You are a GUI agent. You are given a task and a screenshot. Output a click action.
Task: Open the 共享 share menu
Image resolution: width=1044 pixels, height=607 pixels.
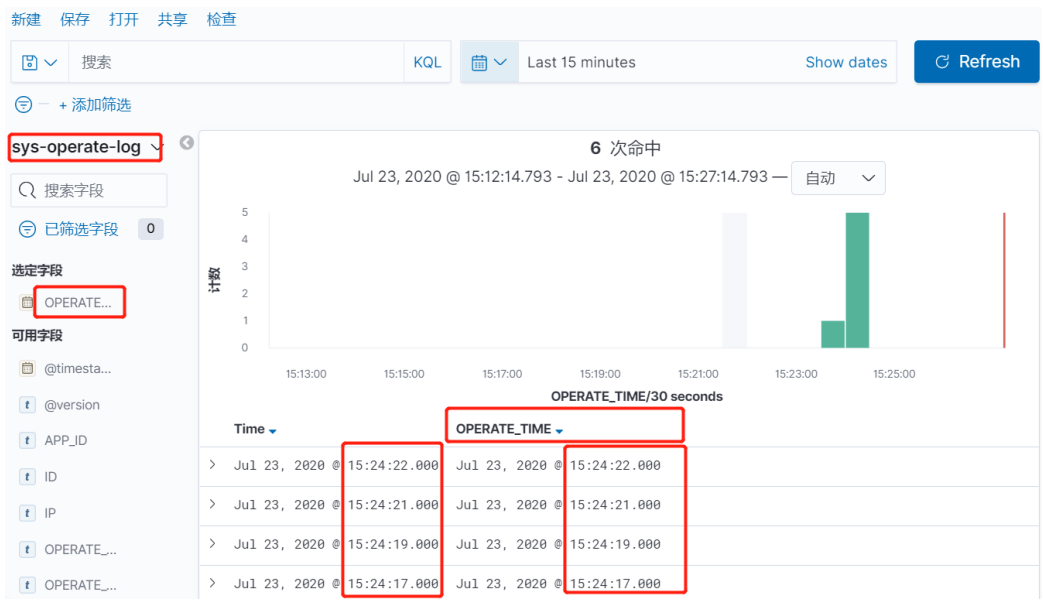[171, 19]
